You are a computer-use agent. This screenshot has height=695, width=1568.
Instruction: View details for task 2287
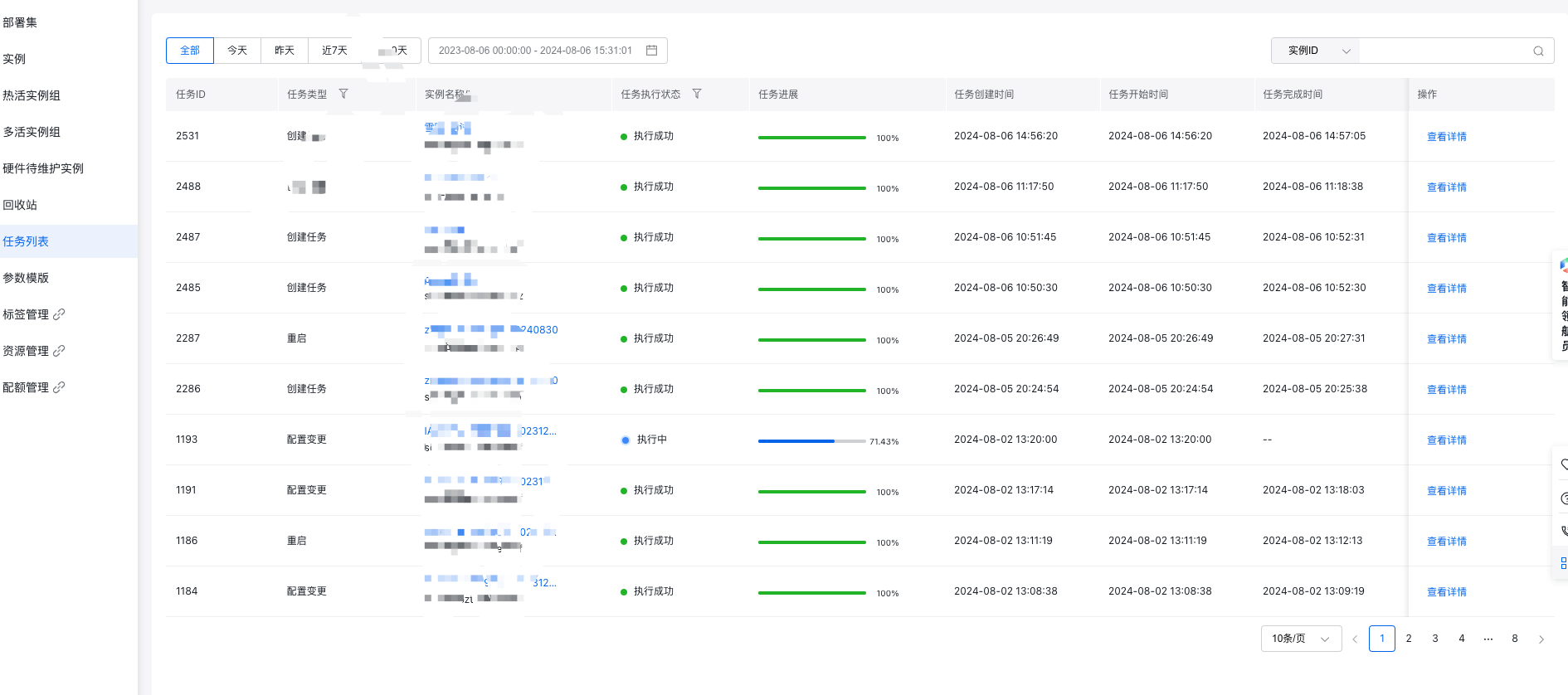point(1446,339)
